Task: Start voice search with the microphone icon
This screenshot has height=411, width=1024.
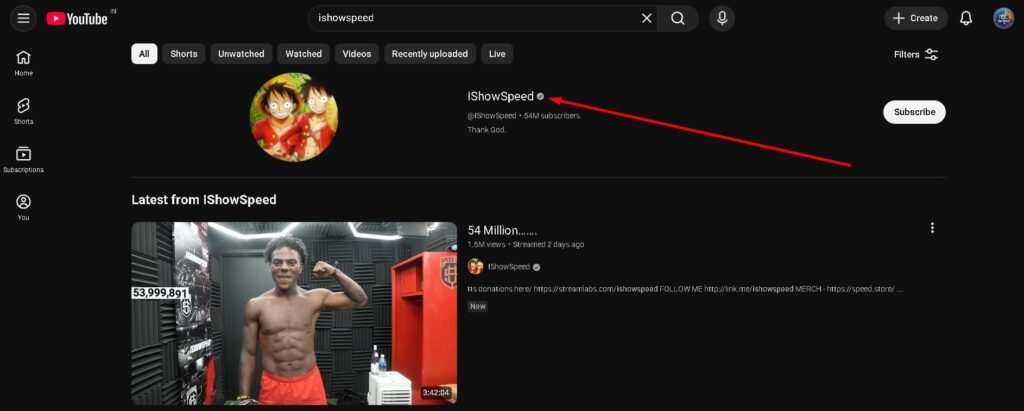Action: (x=722, y=18)
